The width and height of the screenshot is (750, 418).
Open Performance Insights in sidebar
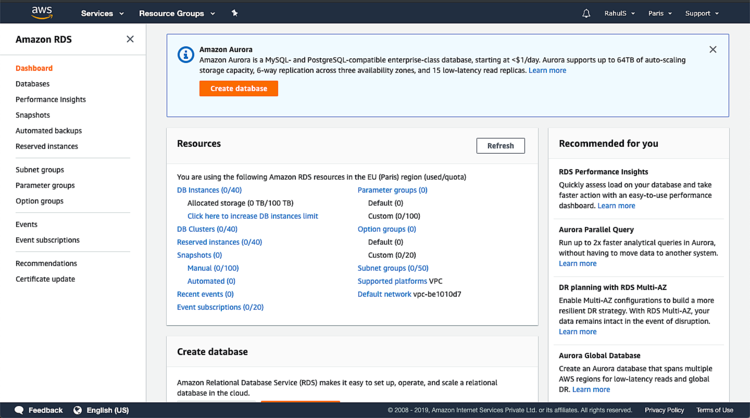51,99
